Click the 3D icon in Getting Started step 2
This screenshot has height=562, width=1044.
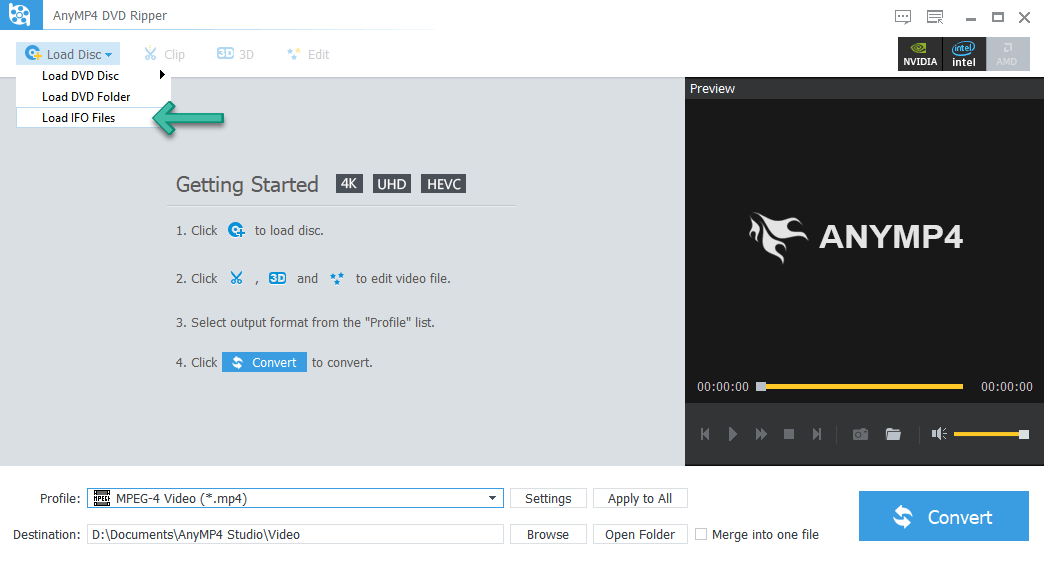tap(278, 278)
